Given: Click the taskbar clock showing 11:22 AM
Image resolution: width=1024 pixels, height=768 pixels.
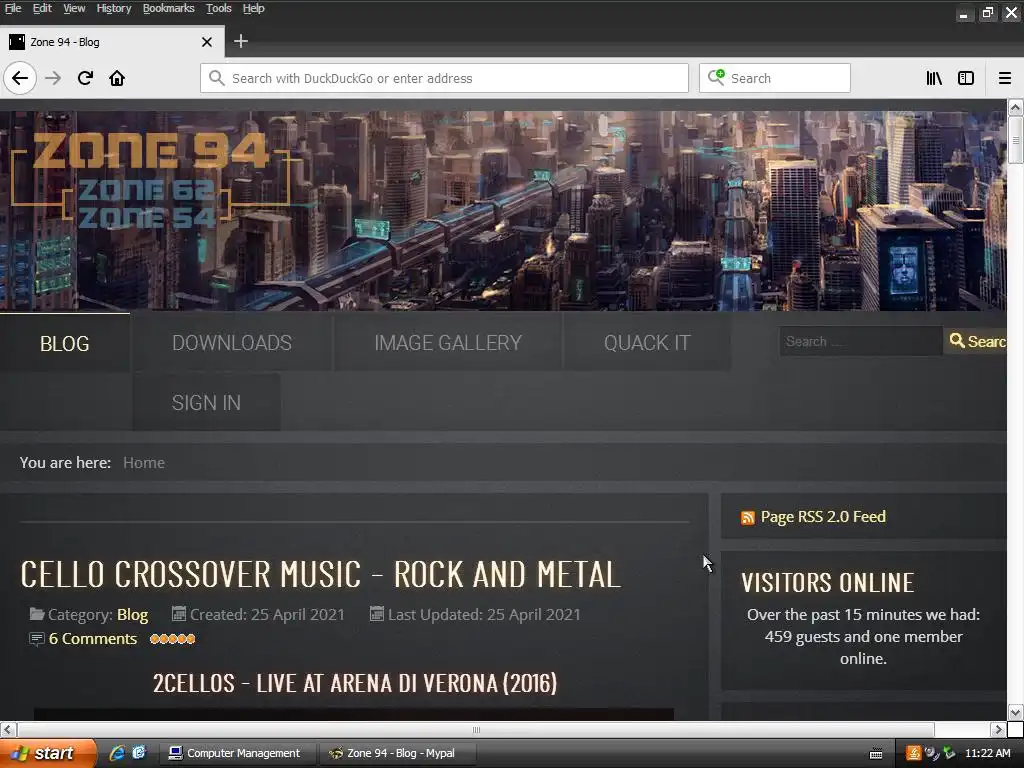Looking at the screenshot, I should tap(987, 753).
